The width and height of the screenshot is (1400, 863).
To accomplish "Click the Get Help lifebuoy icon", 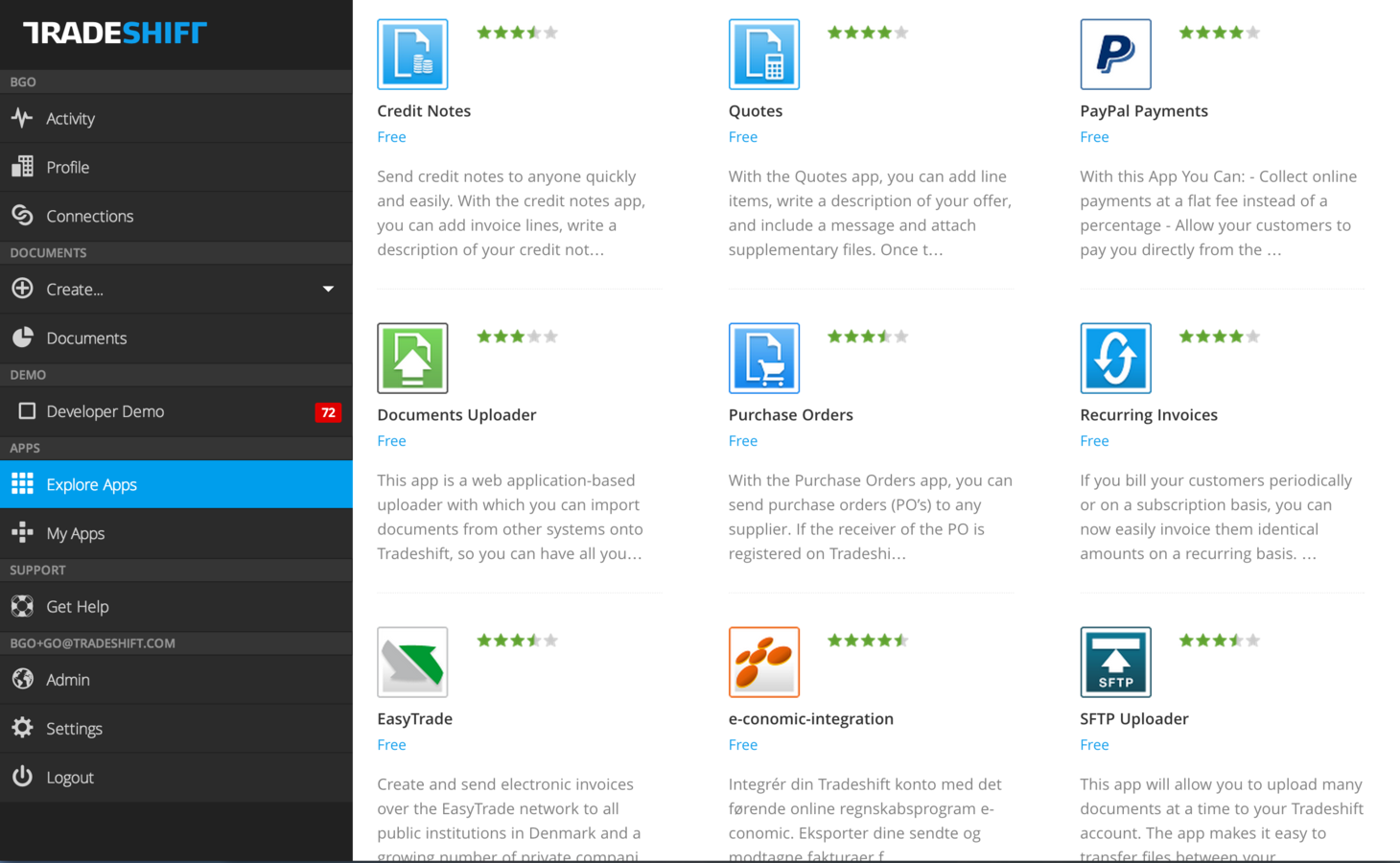I will (22, 606).
